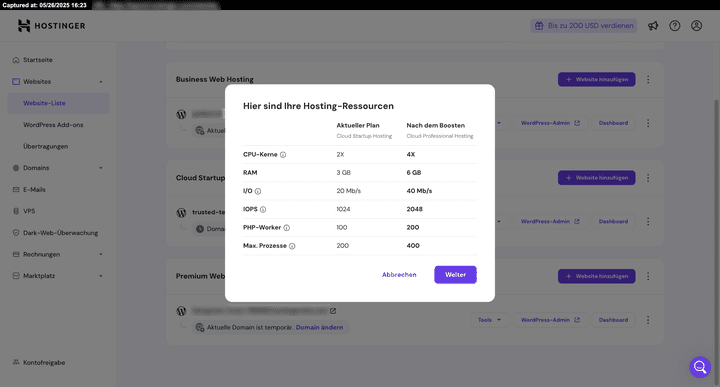Click the gift icon in earn banner
720x387 pixels.
[539, 26]
